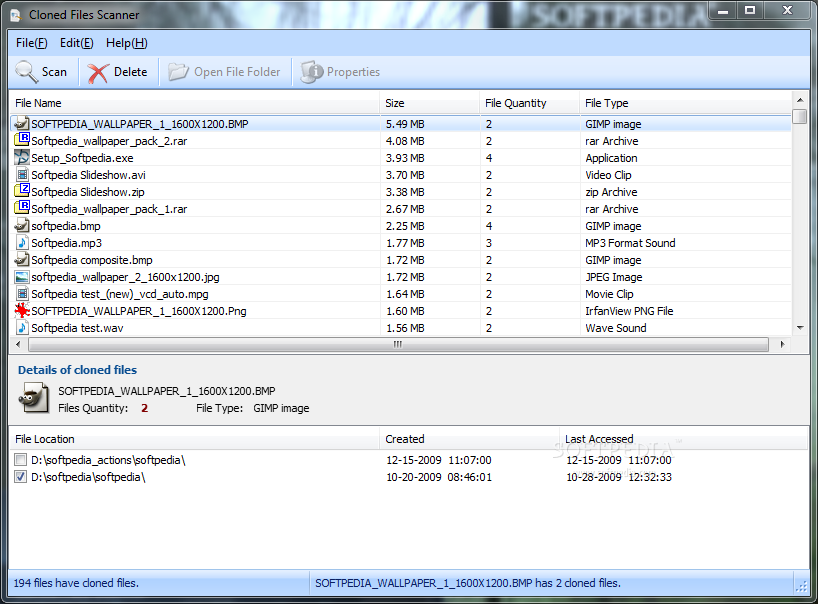Click the D:\softpedia_actions\softpedia\ location path
This screenshot has width=818, height=604.
tap(108, 460)
